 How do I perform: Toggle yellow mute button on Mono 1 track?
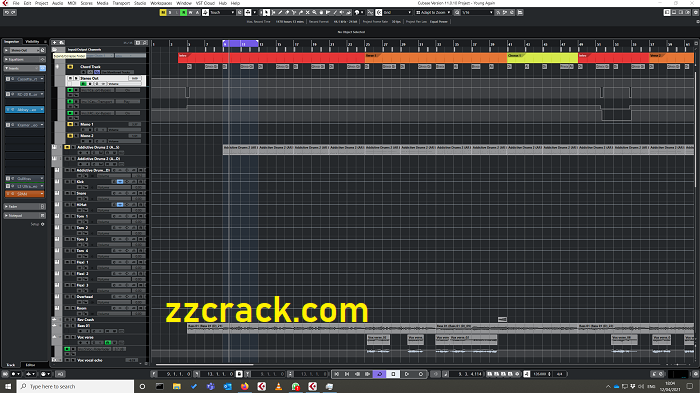tap(70, 124)
